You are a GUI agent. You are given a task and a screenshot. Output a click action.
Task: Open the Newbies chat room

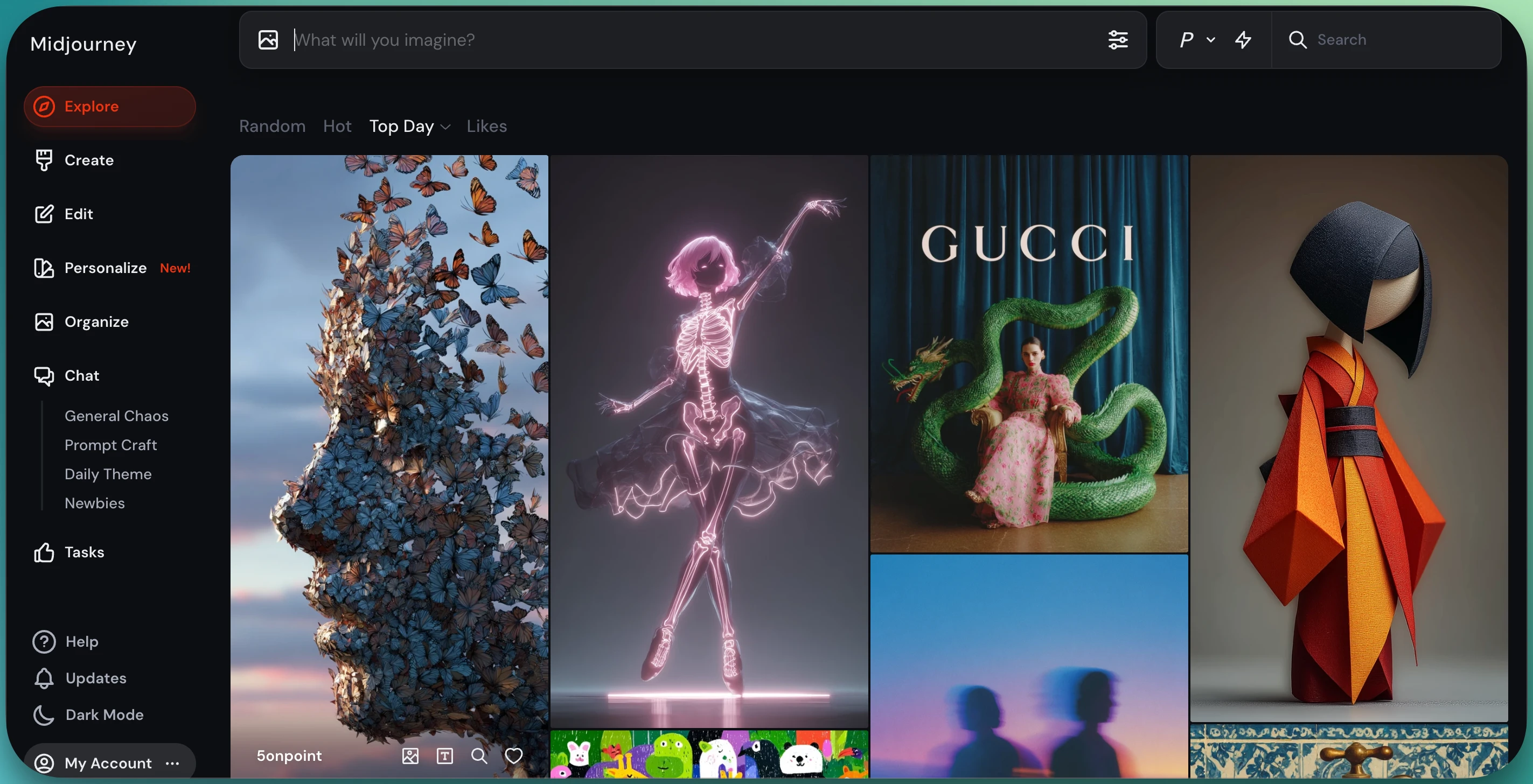click(95, 503)
